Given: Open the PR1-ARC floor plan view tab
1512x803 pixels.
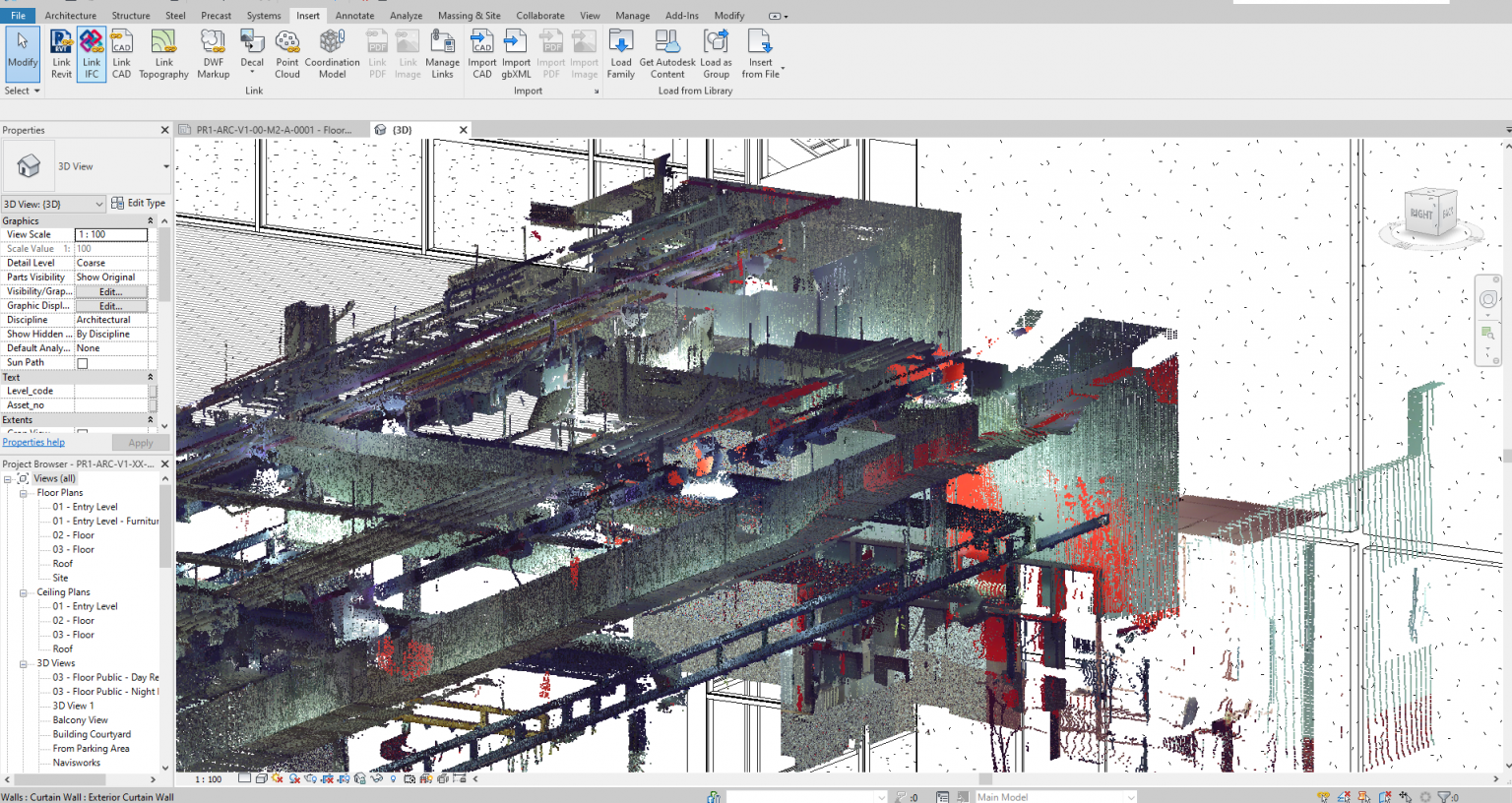Looking at the screenshot, I should coord(274,129).
